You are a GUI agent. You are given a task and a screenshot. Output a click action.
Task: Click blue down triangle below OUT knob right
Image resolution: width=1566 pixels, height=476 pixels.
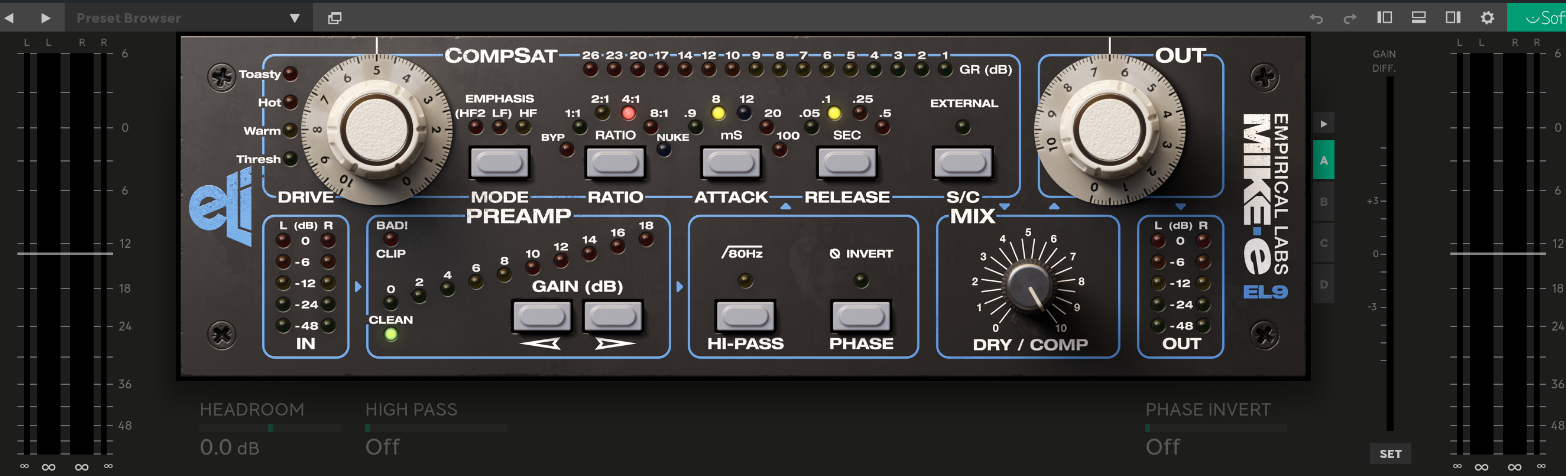(x=1180, y=207)
